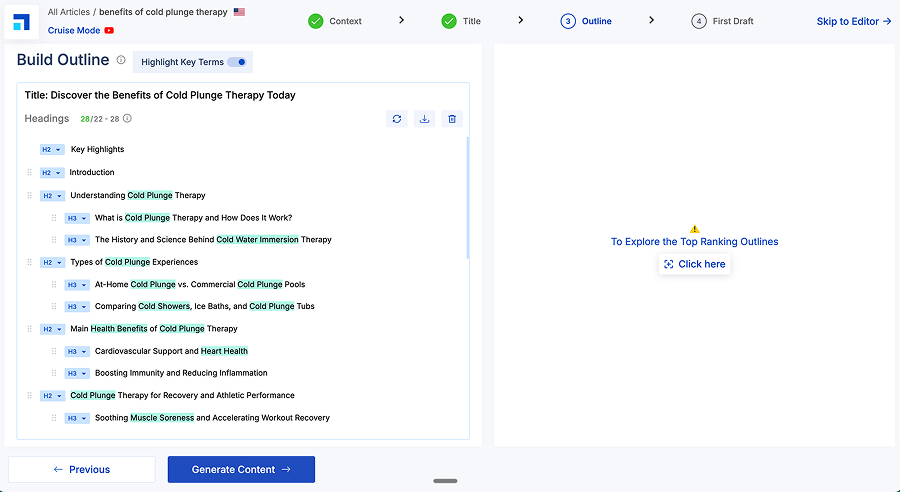Click drag handle for Introduction heading

point(29,172)
